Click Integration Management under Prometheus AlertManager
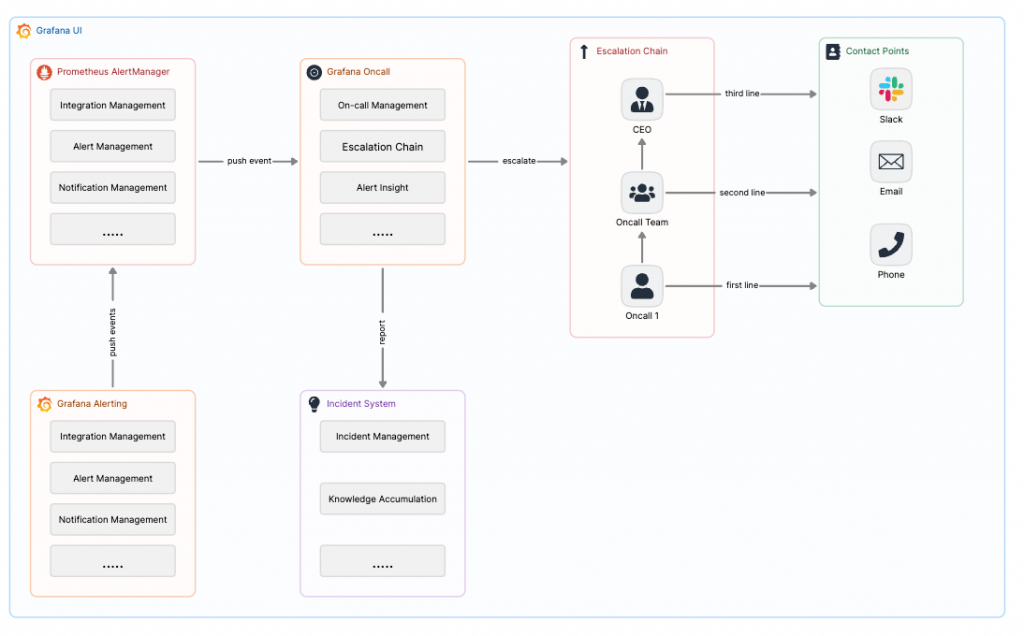This screenshot has width=1024, height=636. 113,105
